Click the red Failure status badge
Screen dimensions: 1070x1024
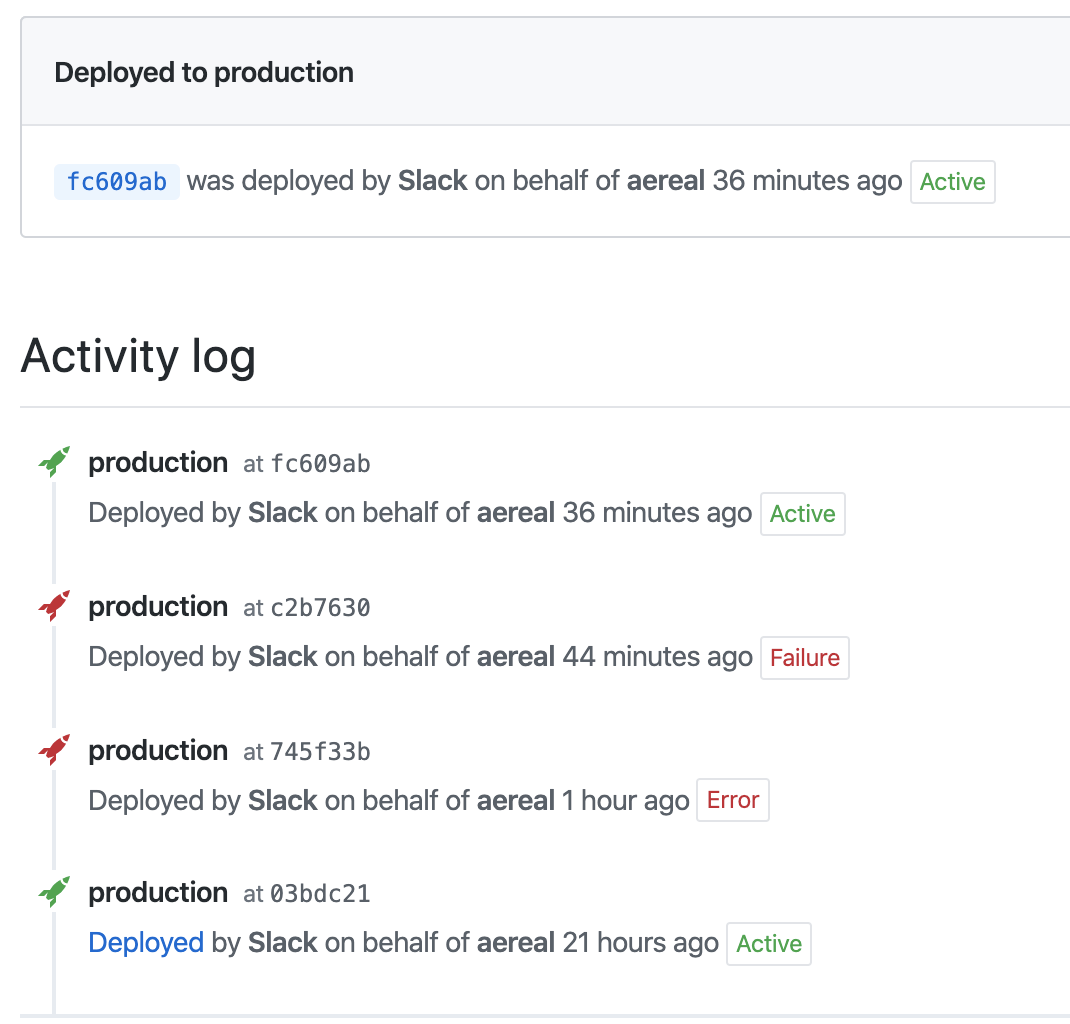[805, 658]
